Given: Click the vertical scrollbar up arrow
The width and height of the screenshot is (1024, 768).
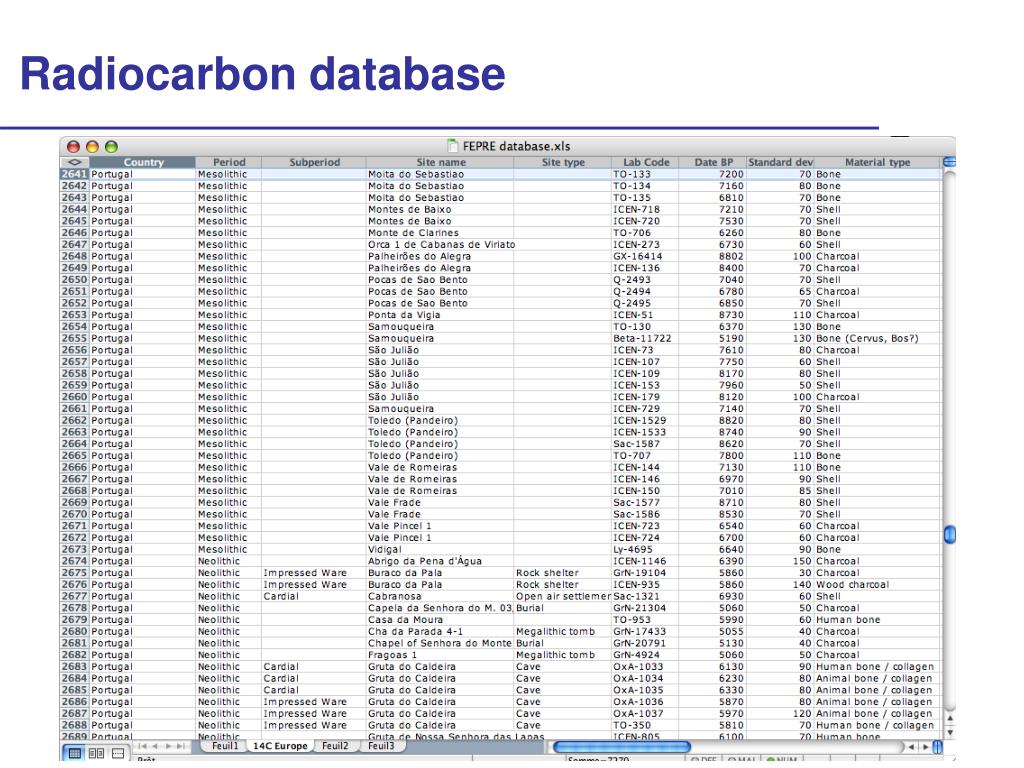Looking at the screenshot, I should (950, 718).
